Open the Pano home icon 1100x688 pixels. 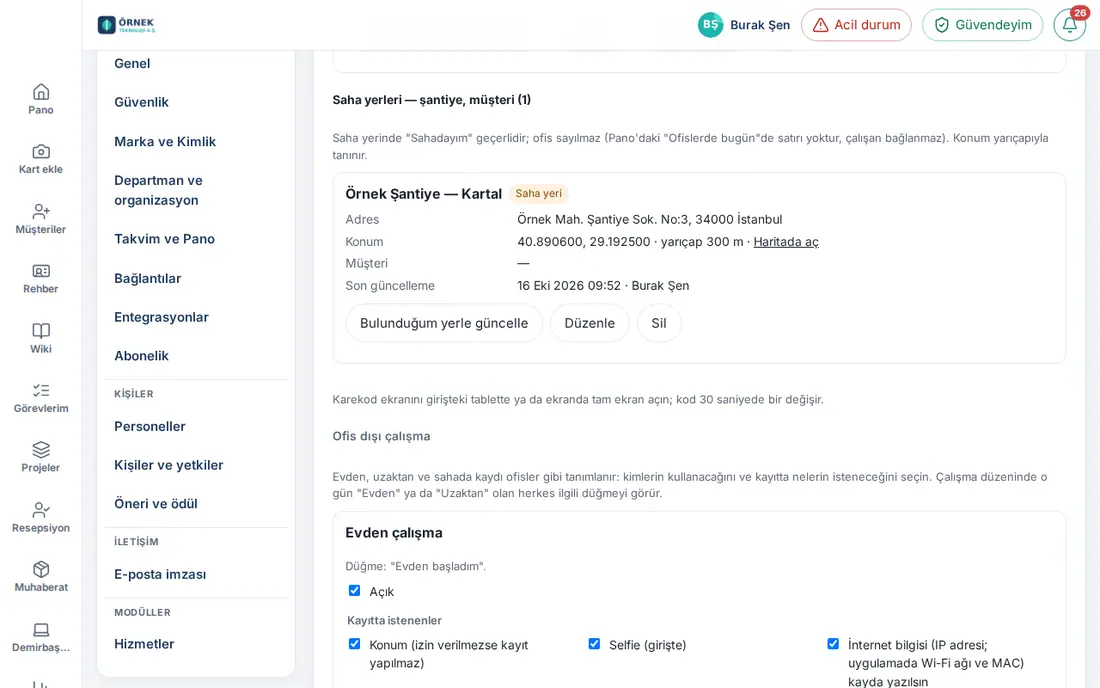(41, 92)
